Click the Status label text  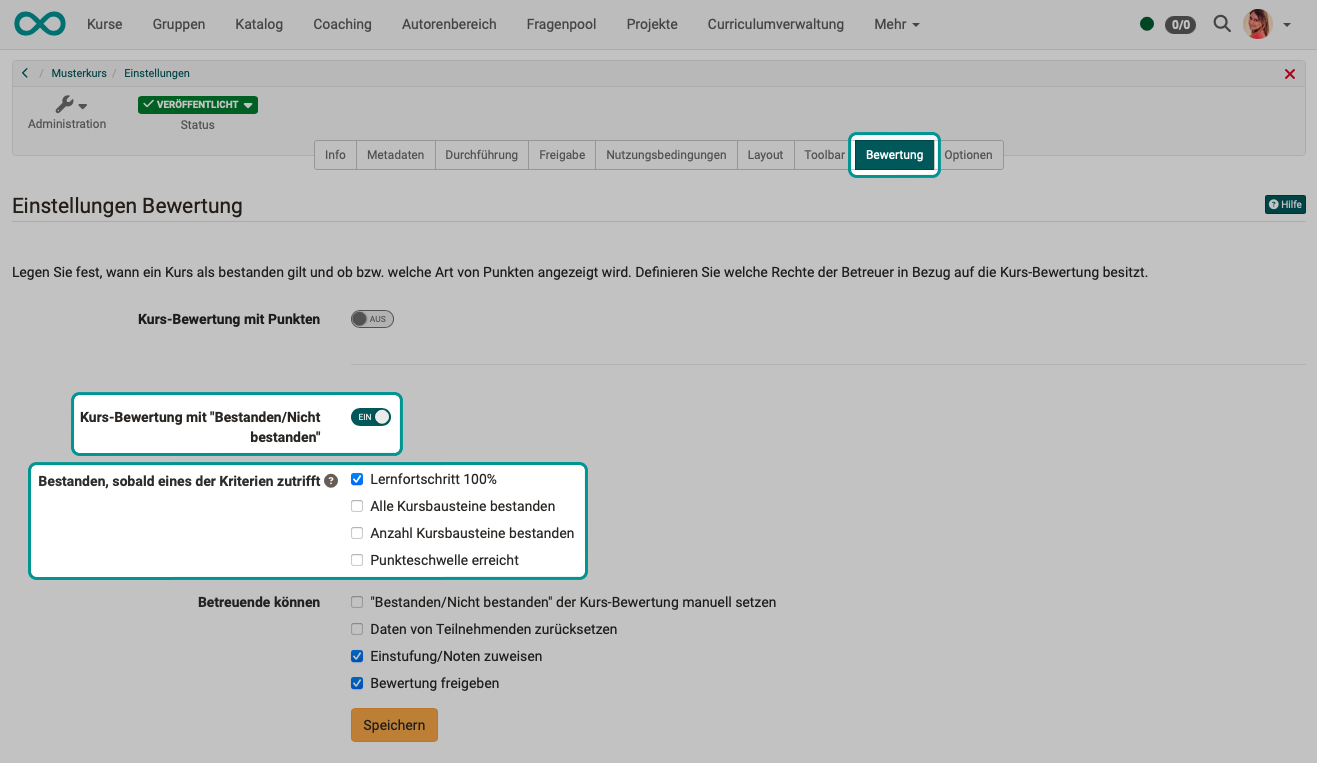click(198, 125)
